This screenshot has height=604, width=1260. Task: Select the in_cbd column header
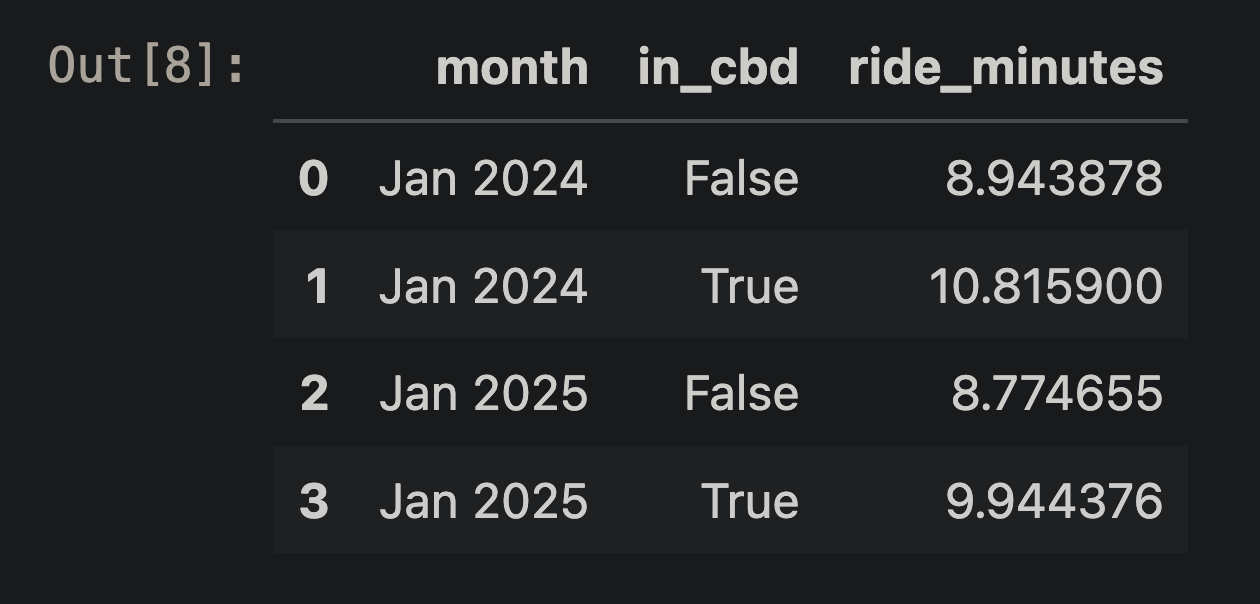[718, 68]
